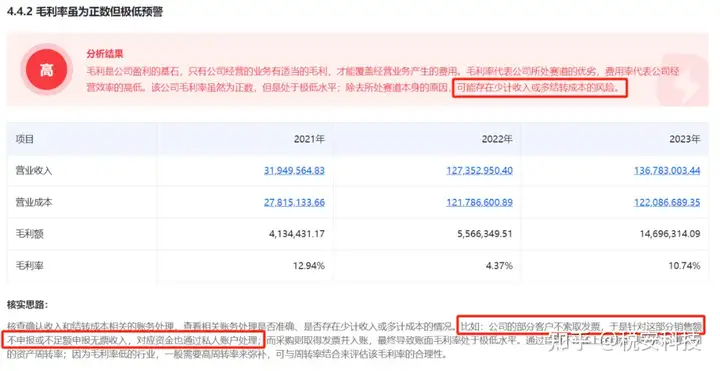Screen dimensions: 720x371
Task: Click the 2023年 column header
Action: pyautogui.click(x=685, y=139)
